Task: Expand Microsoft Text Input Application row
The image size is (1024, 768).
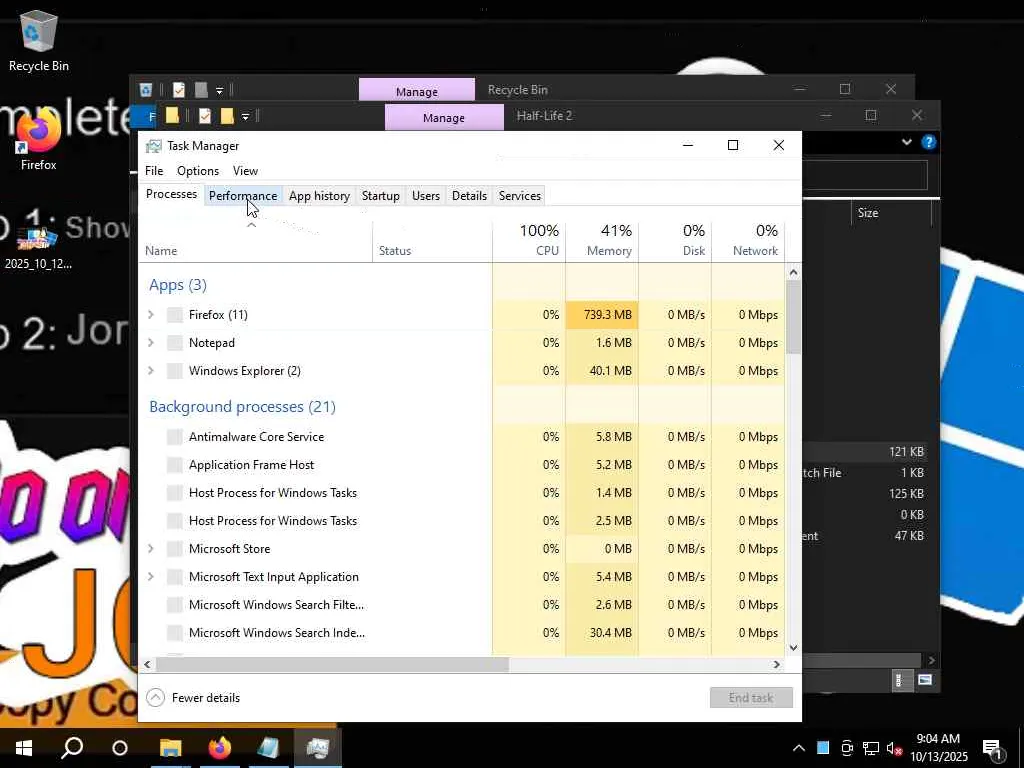Action: click(151, 577)
